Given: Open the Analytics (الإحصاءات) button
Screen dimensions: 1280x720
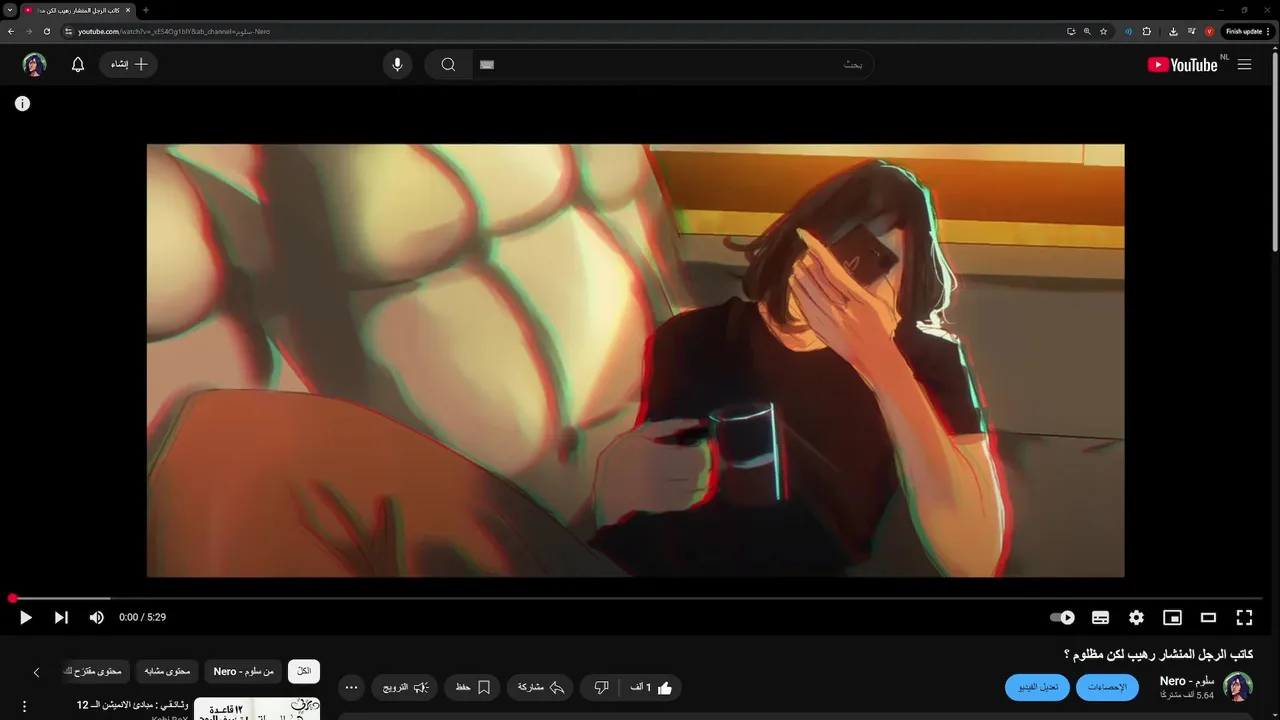Looking at the screenshot, I should pyautogui.click(x=1107, y=687).
